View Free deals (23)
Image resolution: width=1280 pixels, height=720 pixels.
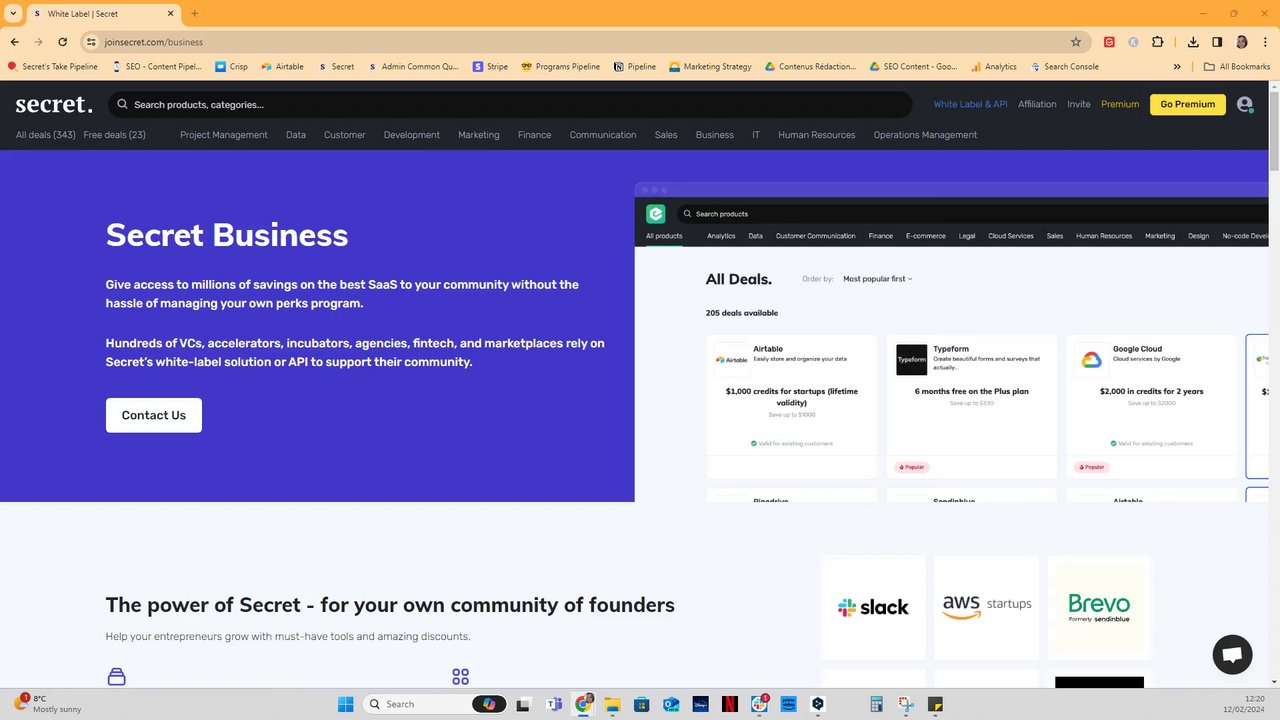115,135
